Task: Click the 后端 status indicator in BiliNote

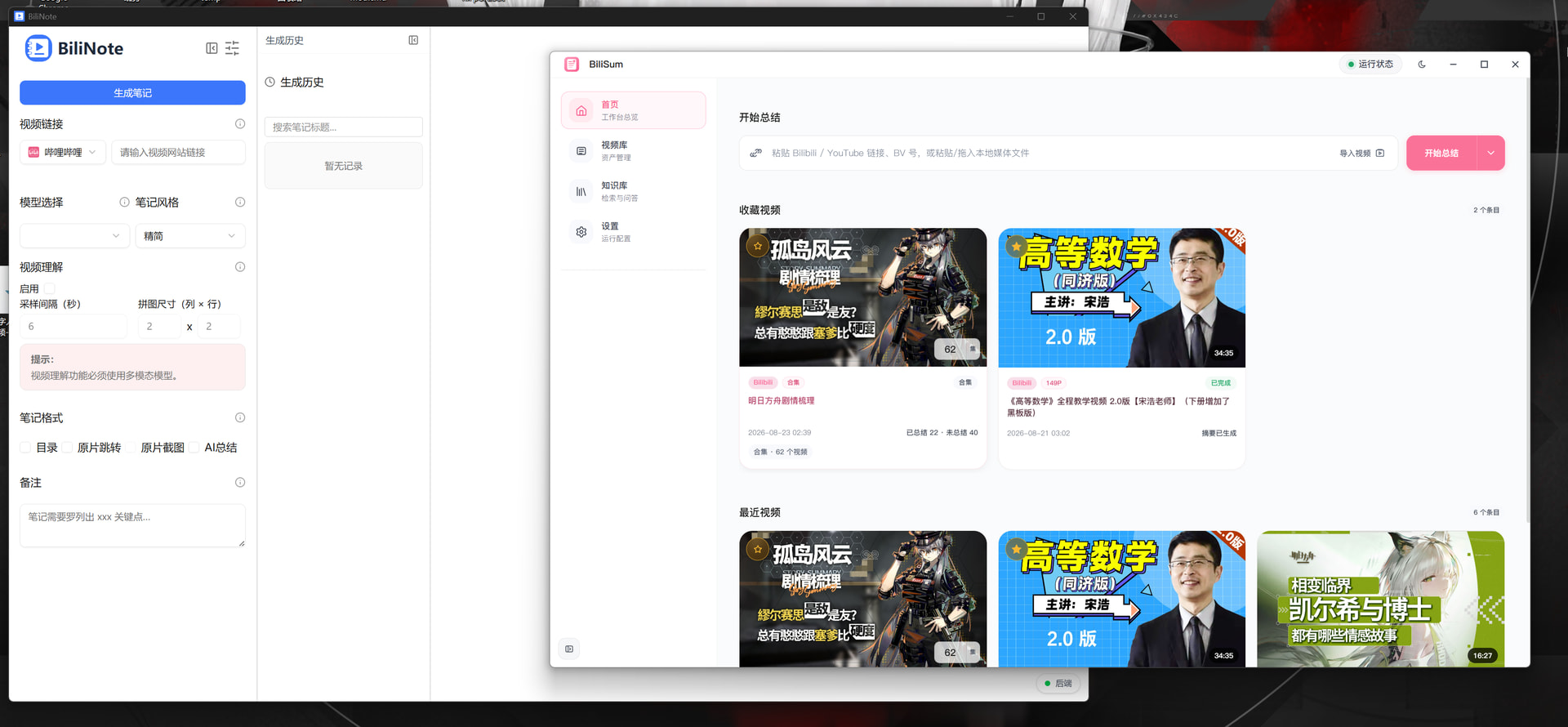Action: pyautogui.click(x=1058, y=684)
